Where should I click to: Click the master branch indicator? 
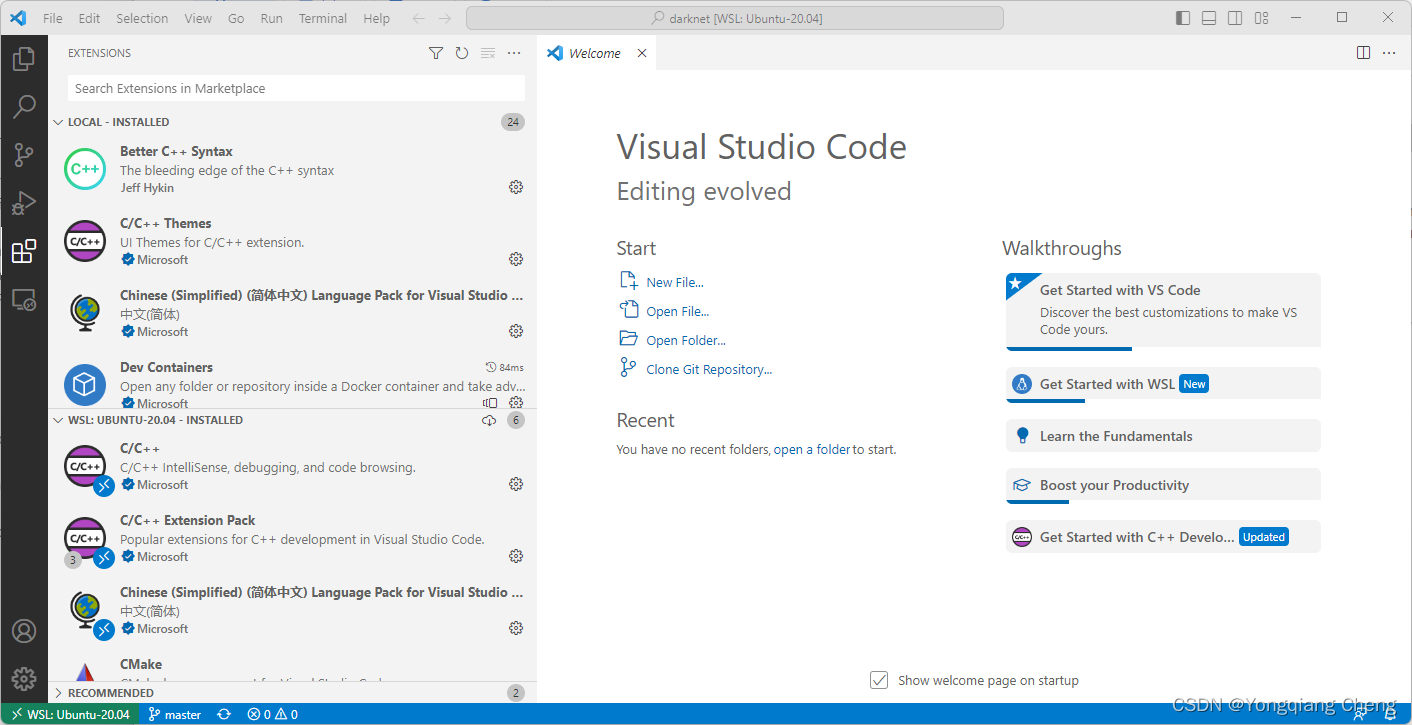[174, 714]
